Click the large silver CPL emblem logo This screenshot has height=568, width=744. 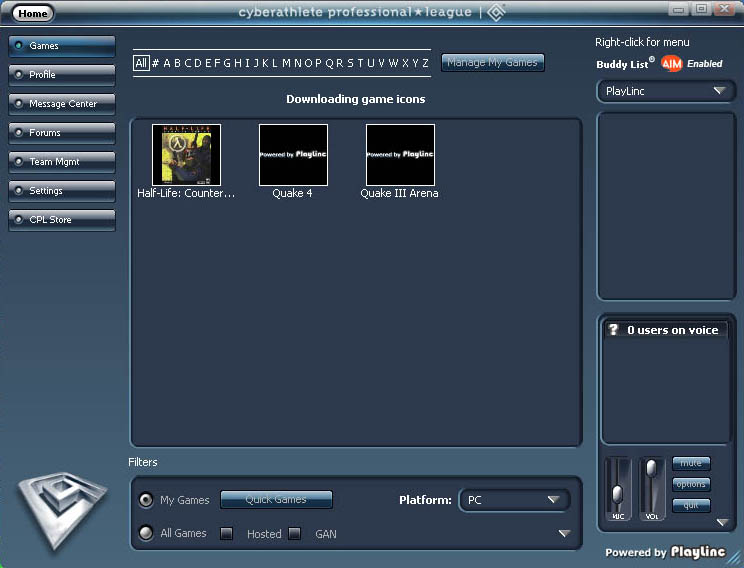tap(62, 510)
